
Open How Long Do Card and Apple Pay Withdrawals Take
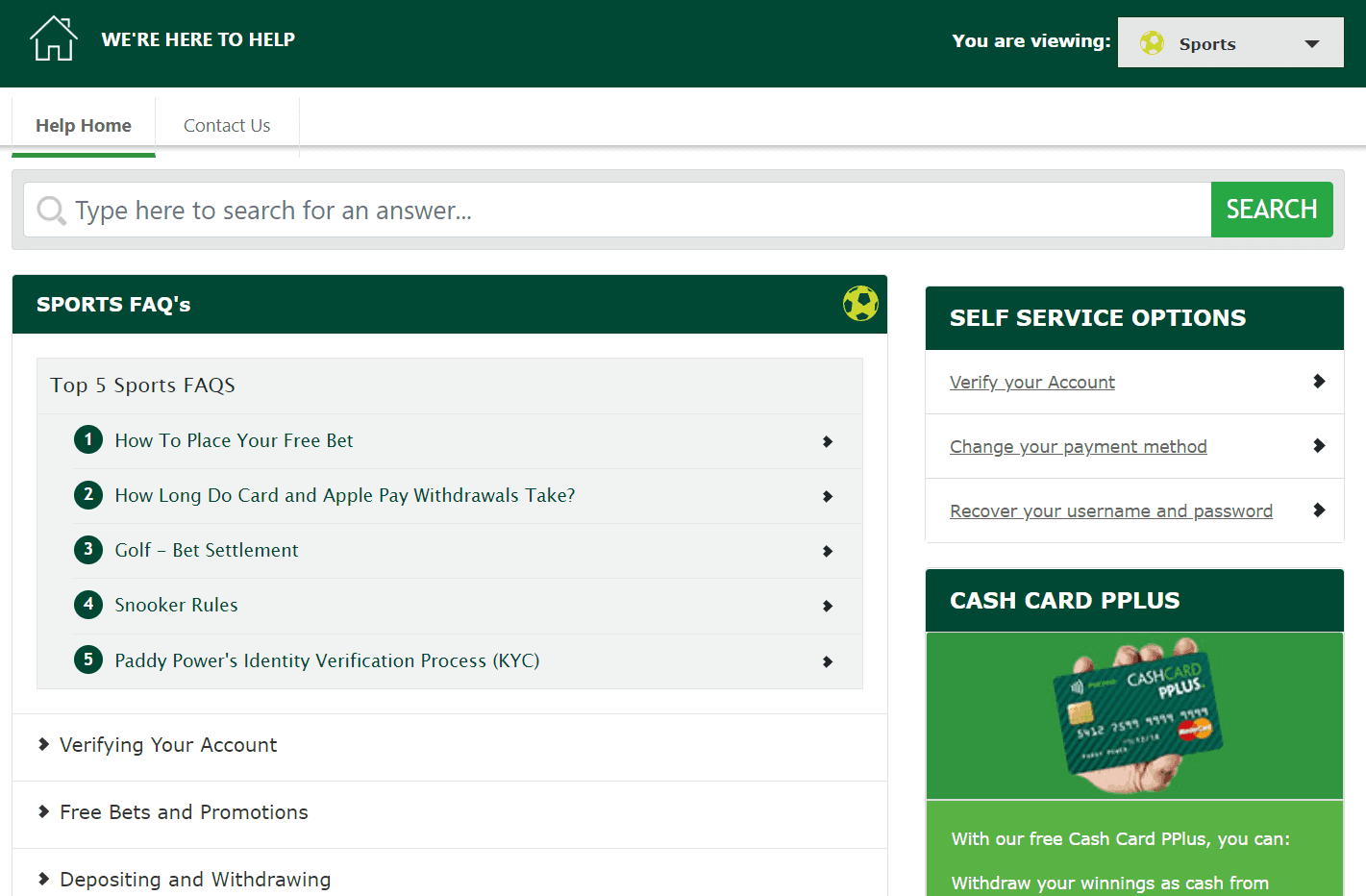click(x=345, y=495)
